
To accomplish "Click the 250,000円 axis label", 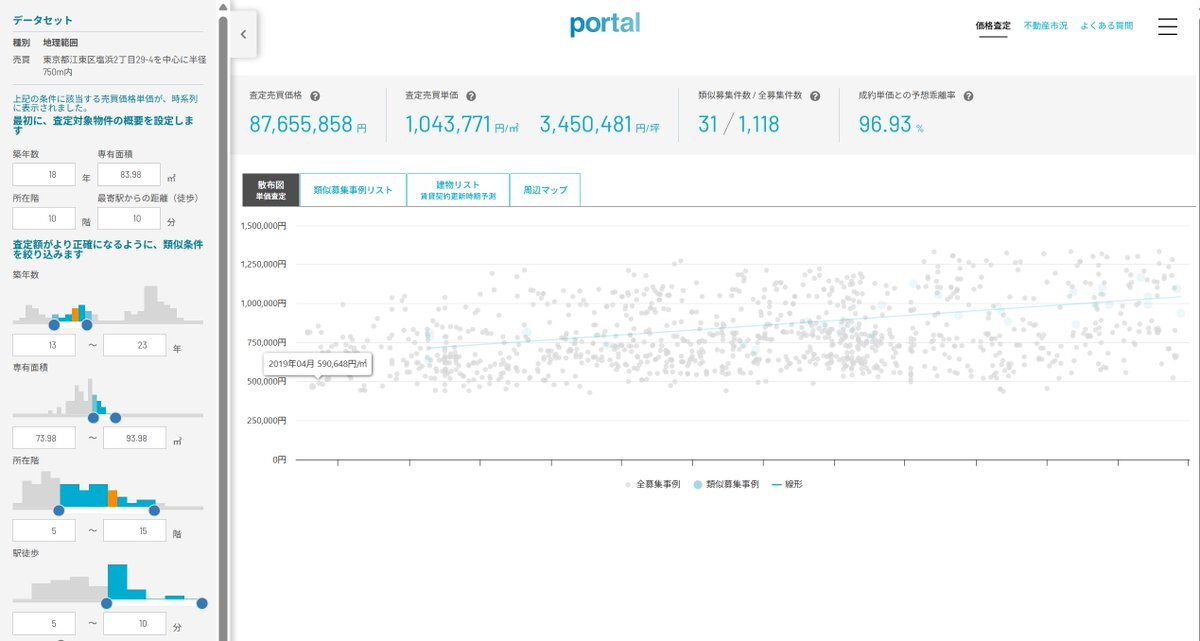I will tap(267, 420).
